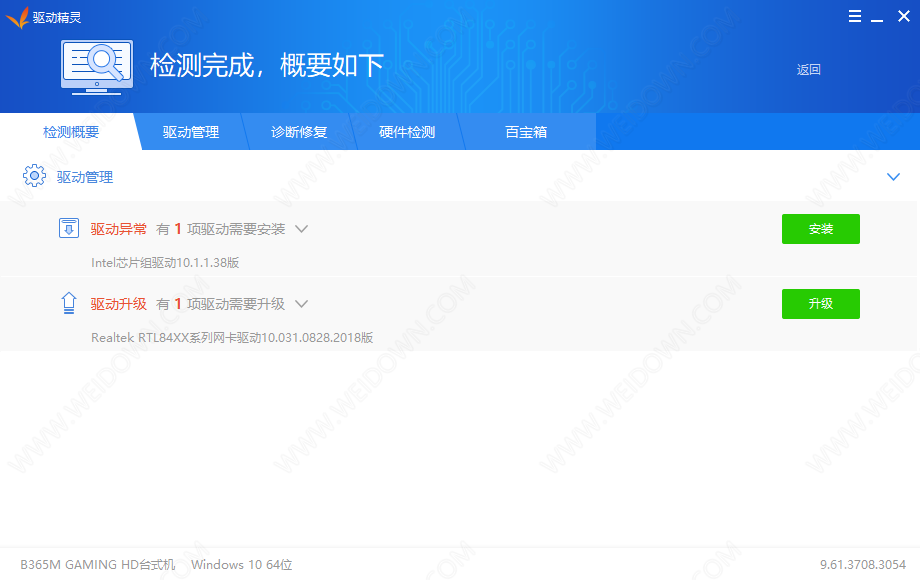Click the 驱动升级 up-arrow icon

click(x=69, y=303)
